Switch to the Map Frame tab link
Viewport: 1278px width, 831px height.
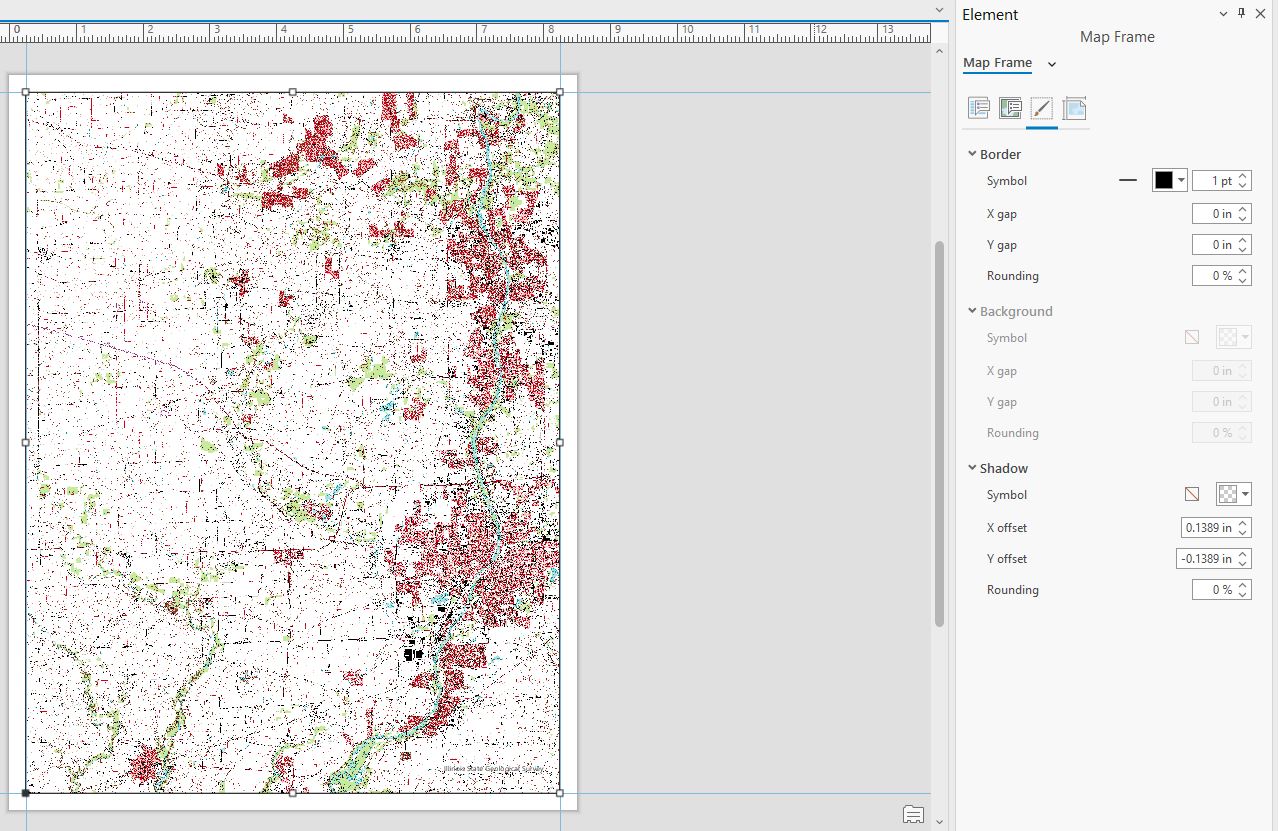point(997,62)
